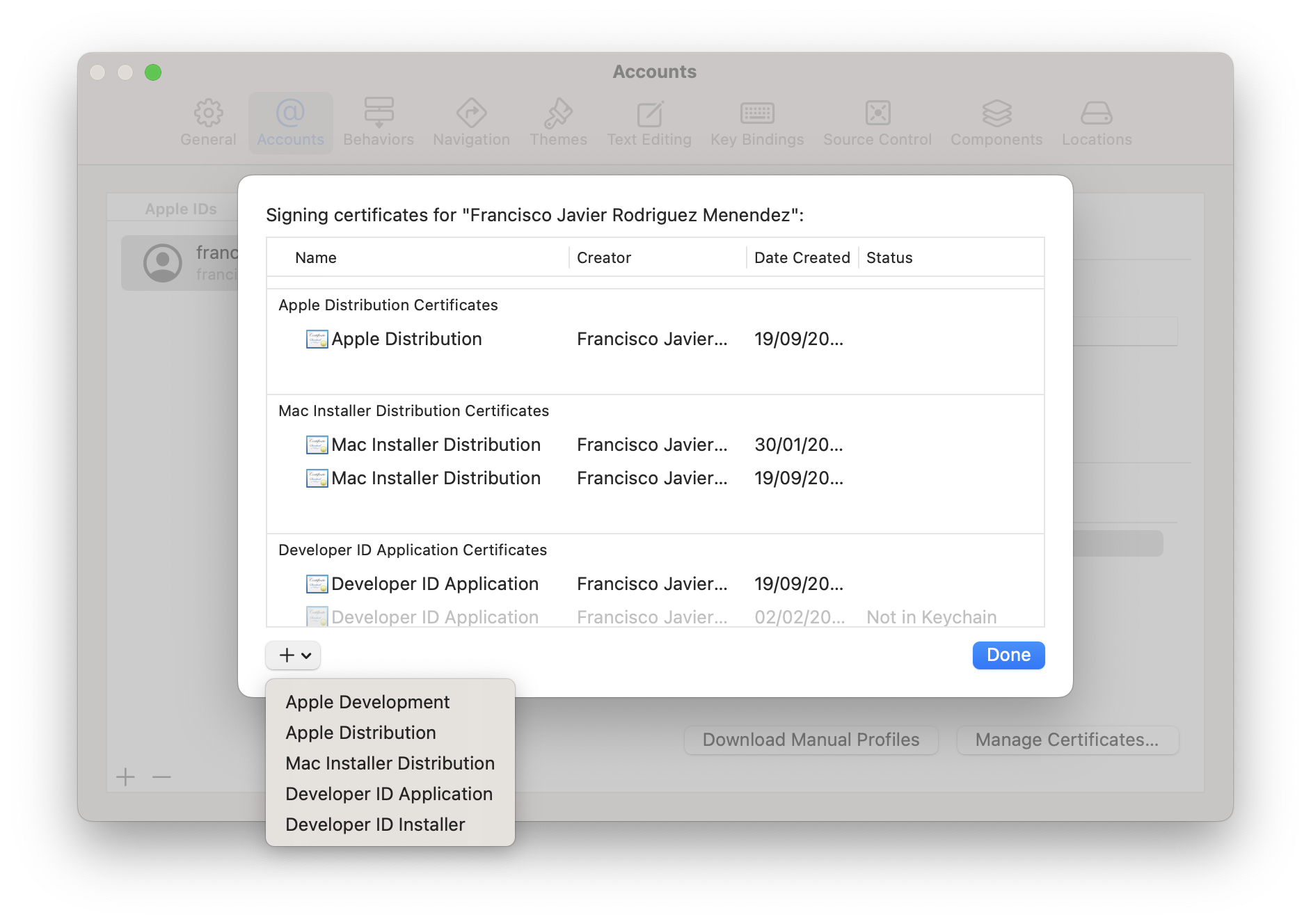Add a new Apple ID account
1311x924 pixels.
[125, 776]
